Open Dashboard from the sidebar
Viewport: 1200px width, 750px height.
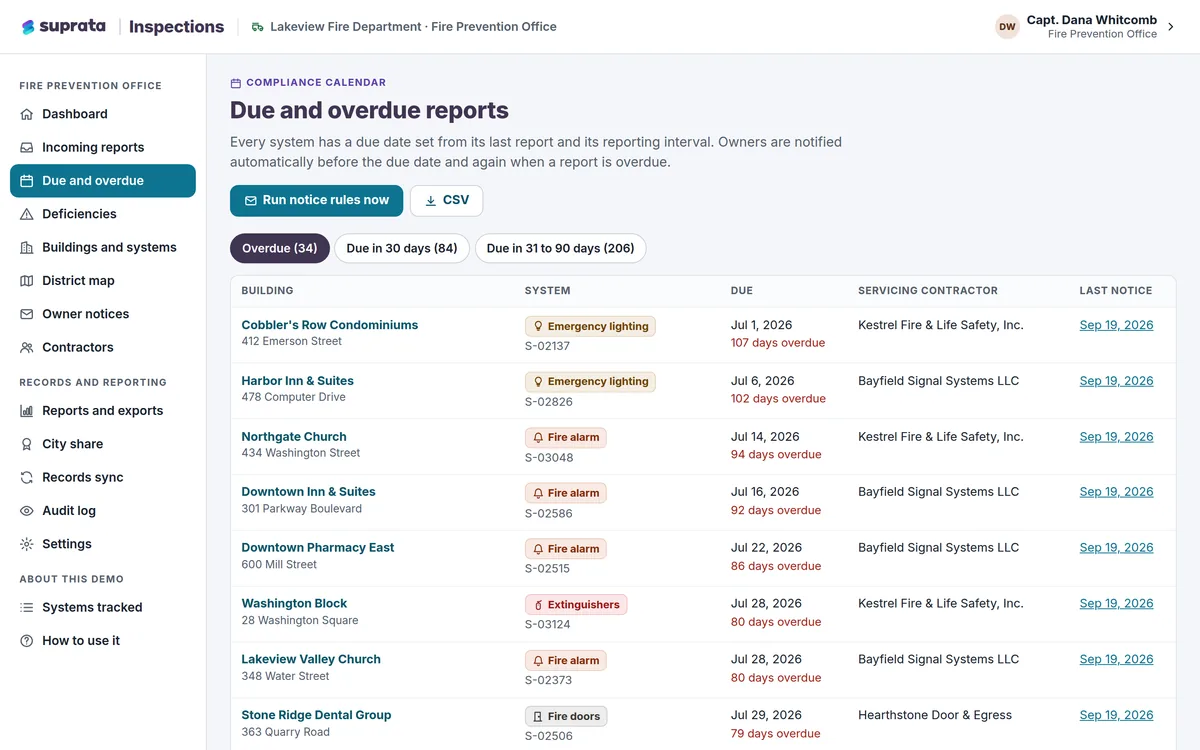click(x=103, y=114)
